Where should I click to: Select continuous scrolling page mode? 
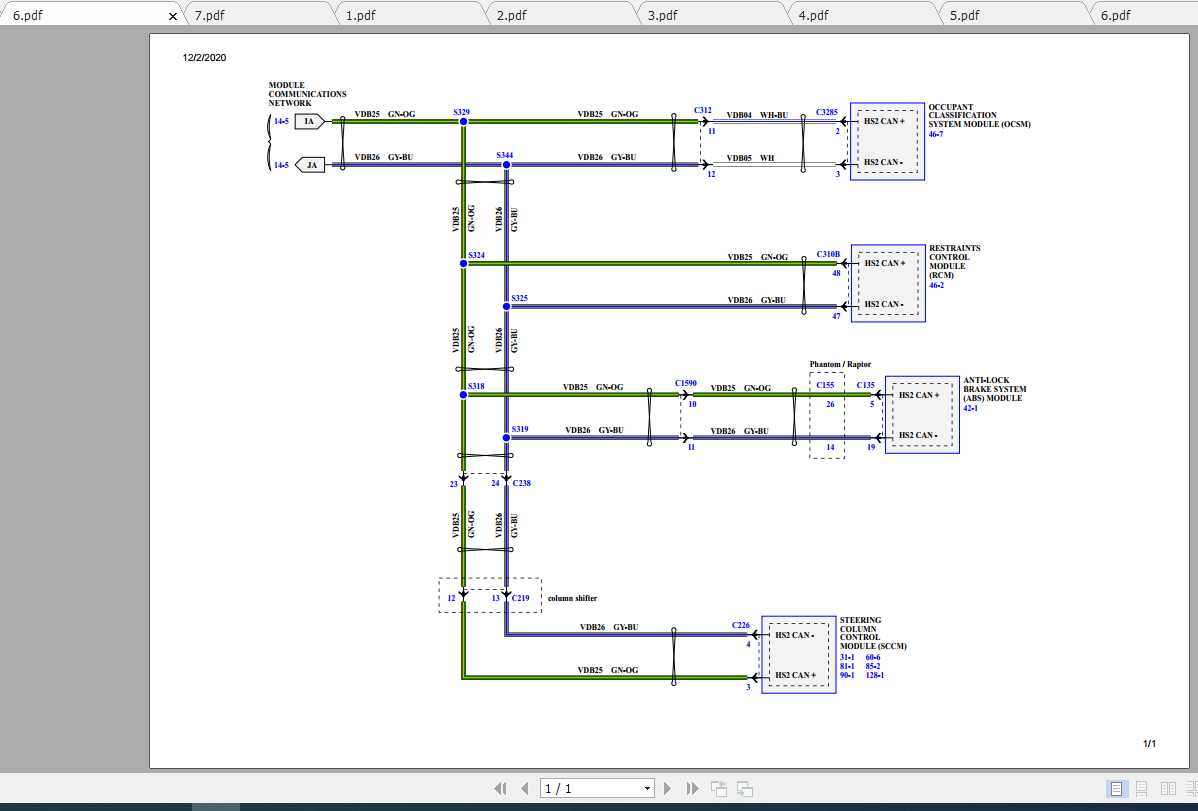tap(1141, 788)
